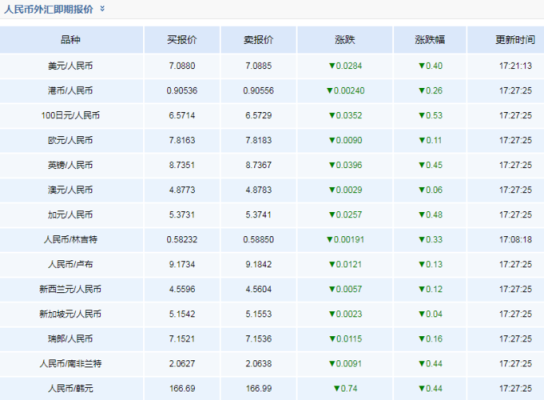
Task: Select the 人民币/卢布 row label
Action: pos(70,264)
